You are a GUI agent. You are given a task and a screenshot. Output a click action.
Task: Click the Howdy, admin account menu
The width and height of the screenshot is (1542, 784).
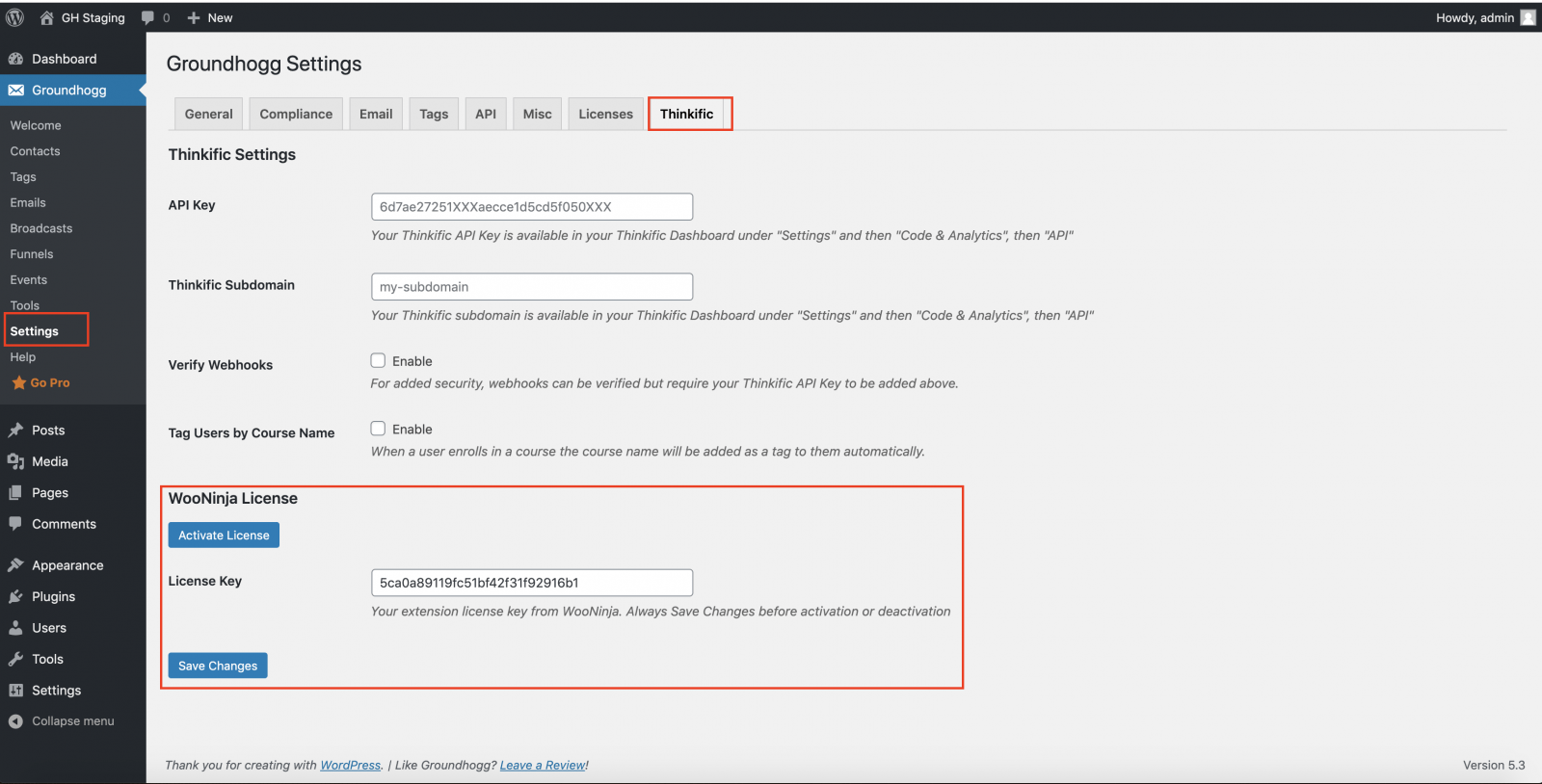tap(1485, 17)
